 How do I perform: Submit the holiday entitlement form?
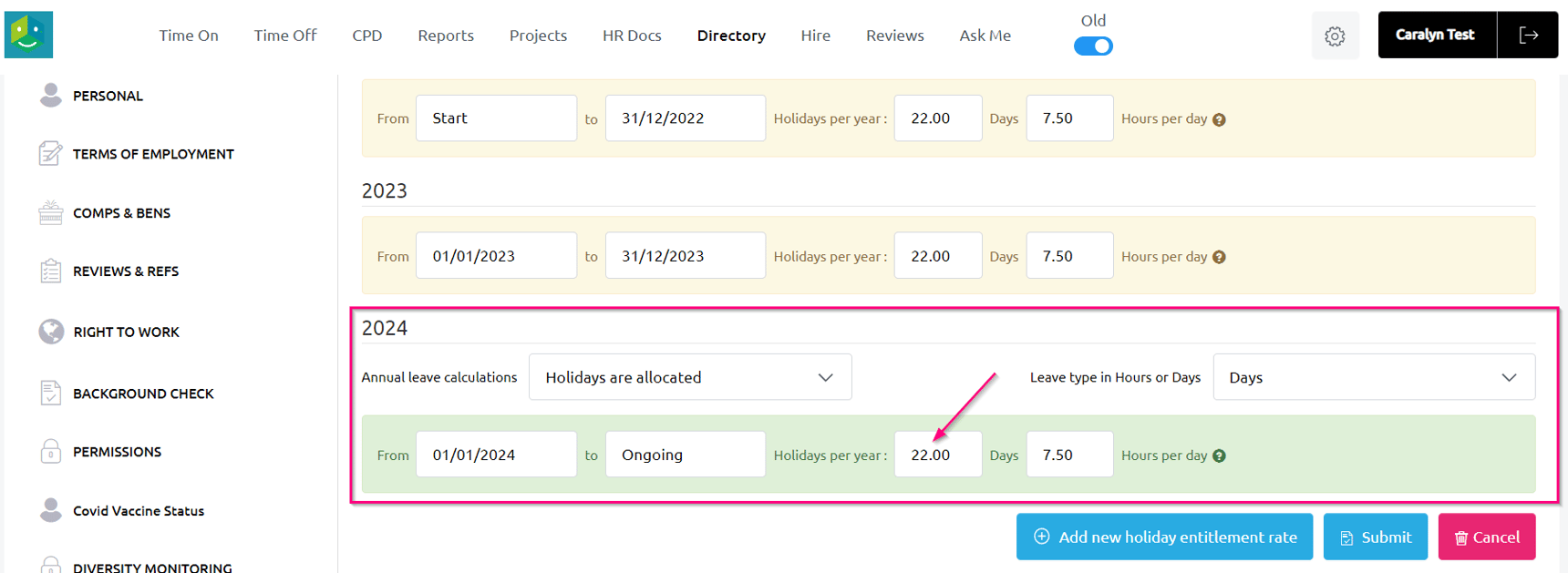(1376, 537)
